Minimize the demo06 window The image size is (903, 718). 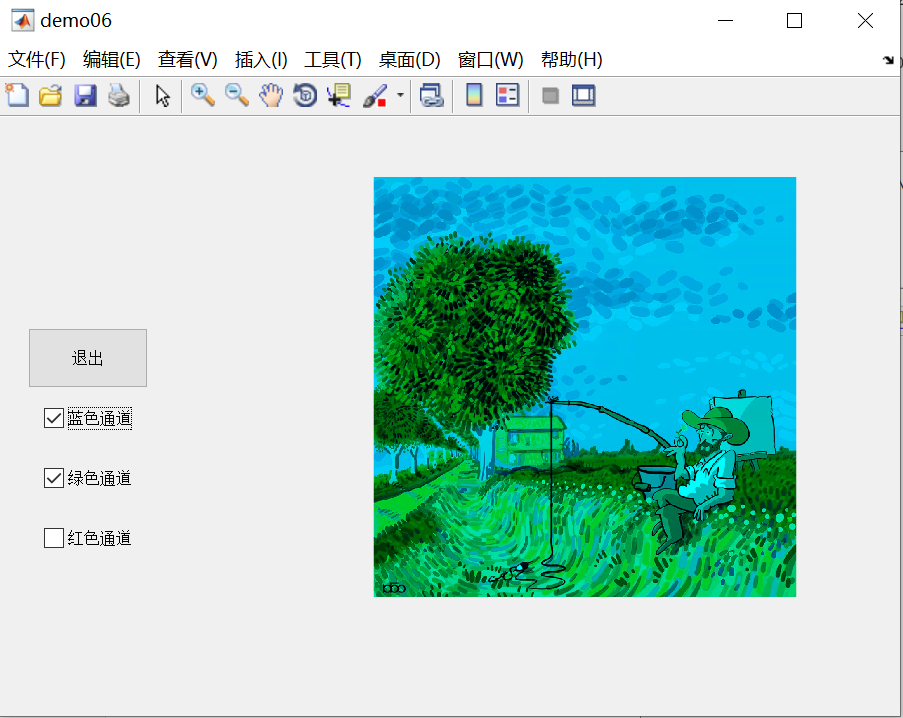[726, 21]
